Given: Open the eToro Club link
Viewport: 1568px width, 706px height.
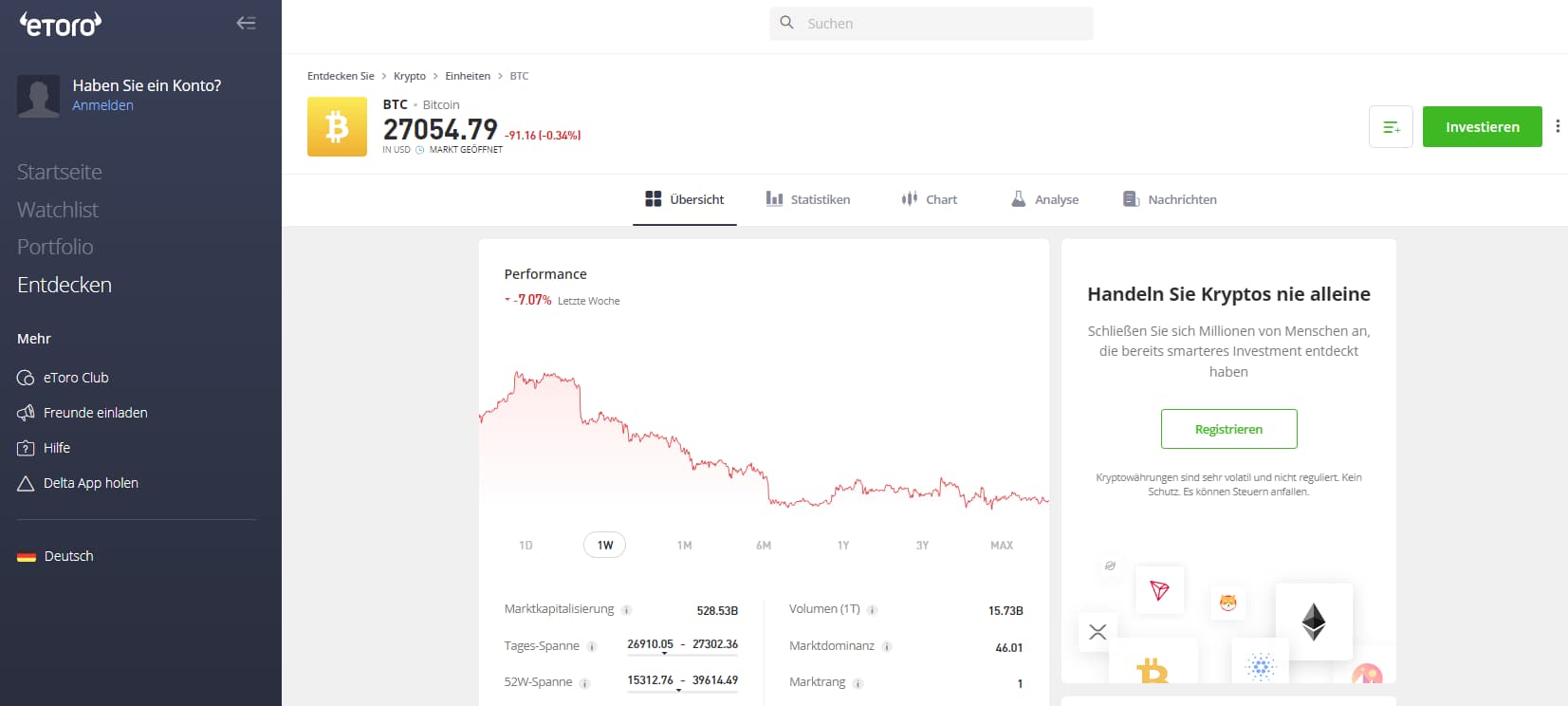Looking at the screenshot, I should click(x=76, y=378).
